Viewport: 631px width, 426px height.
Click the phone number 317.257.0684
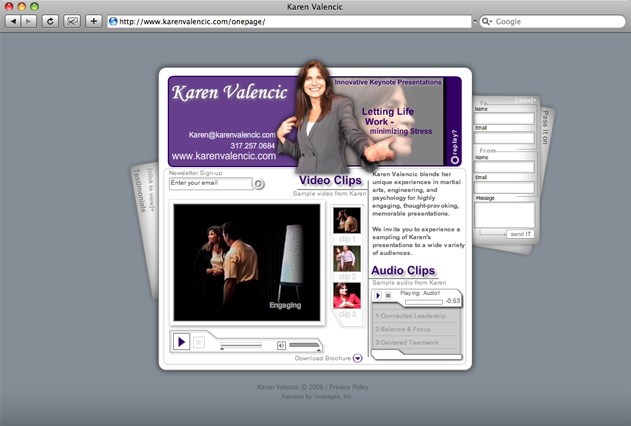[x=252, y=146]
